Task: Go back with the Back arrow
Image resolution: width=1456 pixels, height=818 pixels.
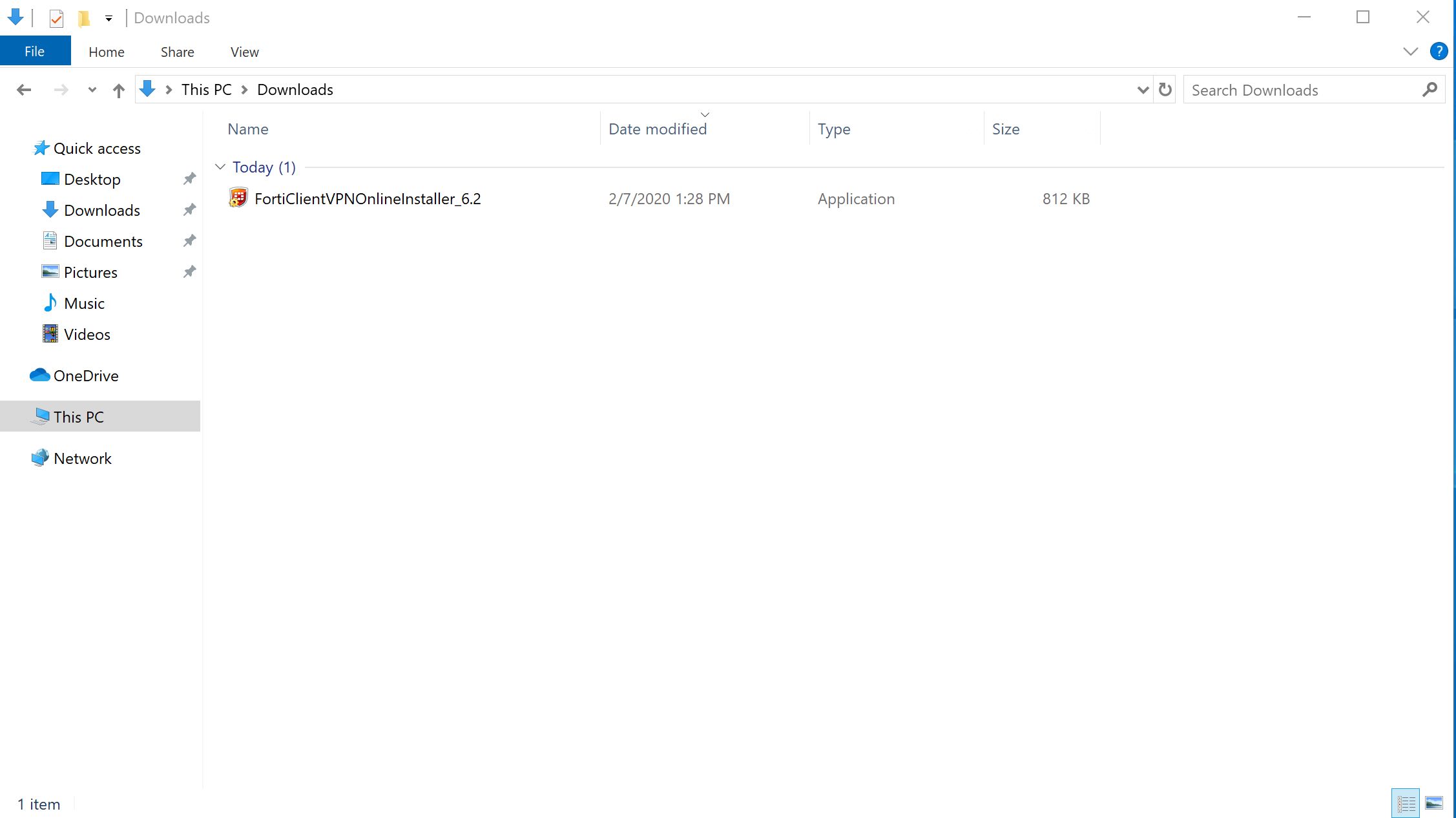Action: 24,90
